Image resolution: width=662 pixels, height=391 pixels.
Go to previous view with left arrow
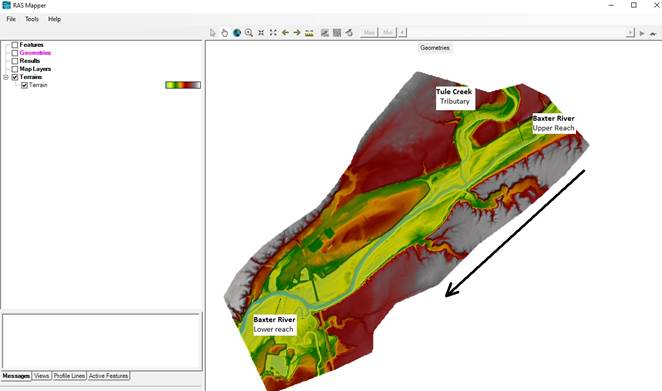click(x=285, y=33)
